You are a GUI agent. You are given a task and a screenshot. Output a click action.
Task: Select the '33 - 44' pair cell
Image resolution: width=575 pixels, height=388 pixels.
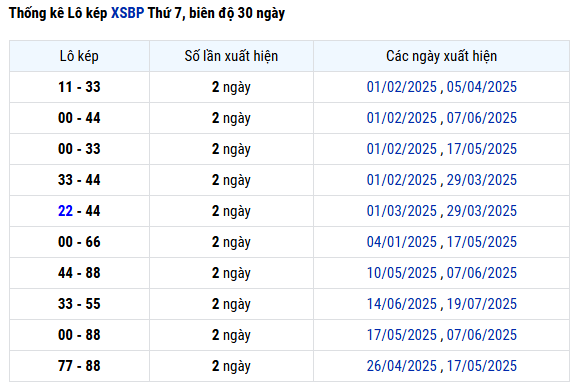[79, 180]
